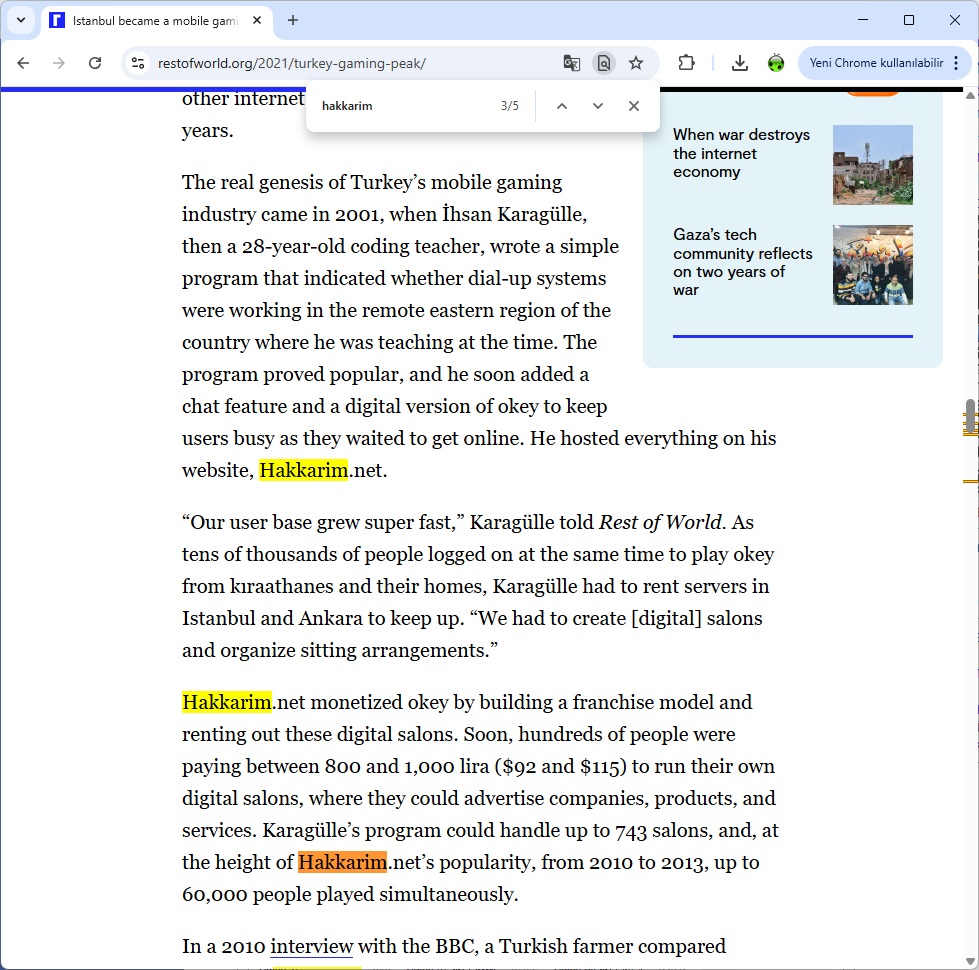Click the 'hakkarim' find text field
979x970 pixels.
click(x=400, y=106)
